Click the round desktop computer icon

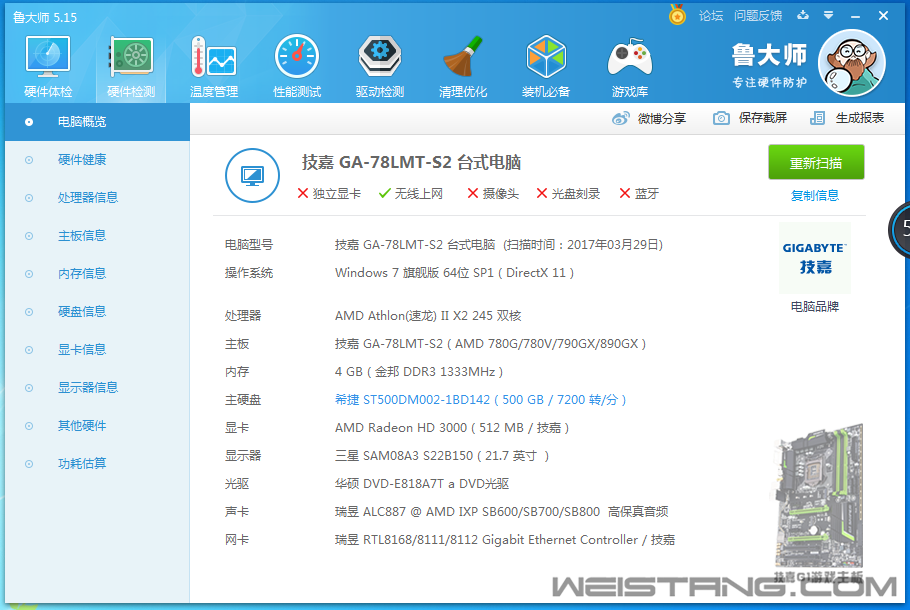(252, 175)
